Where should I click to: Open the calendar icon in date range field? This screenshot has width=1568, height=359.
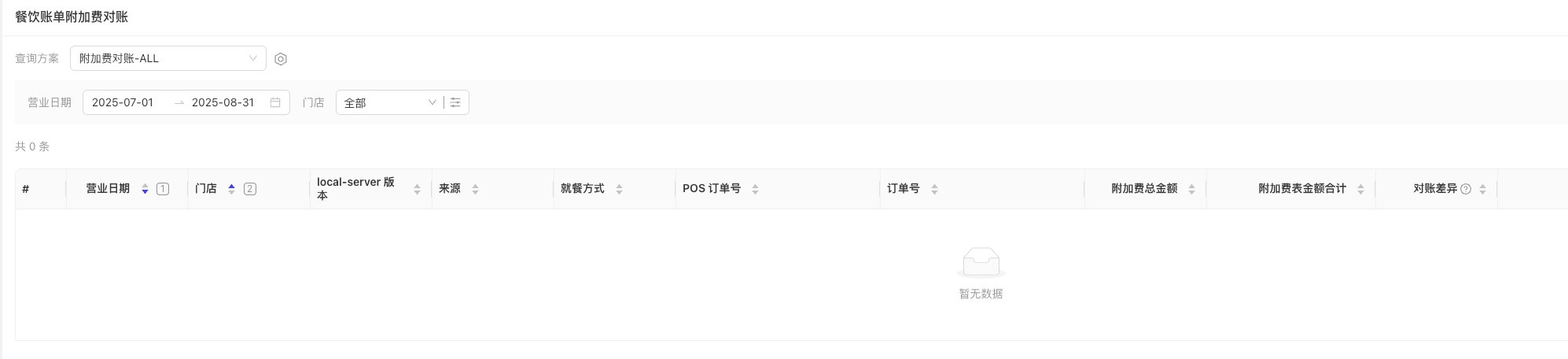coord(275,102)
